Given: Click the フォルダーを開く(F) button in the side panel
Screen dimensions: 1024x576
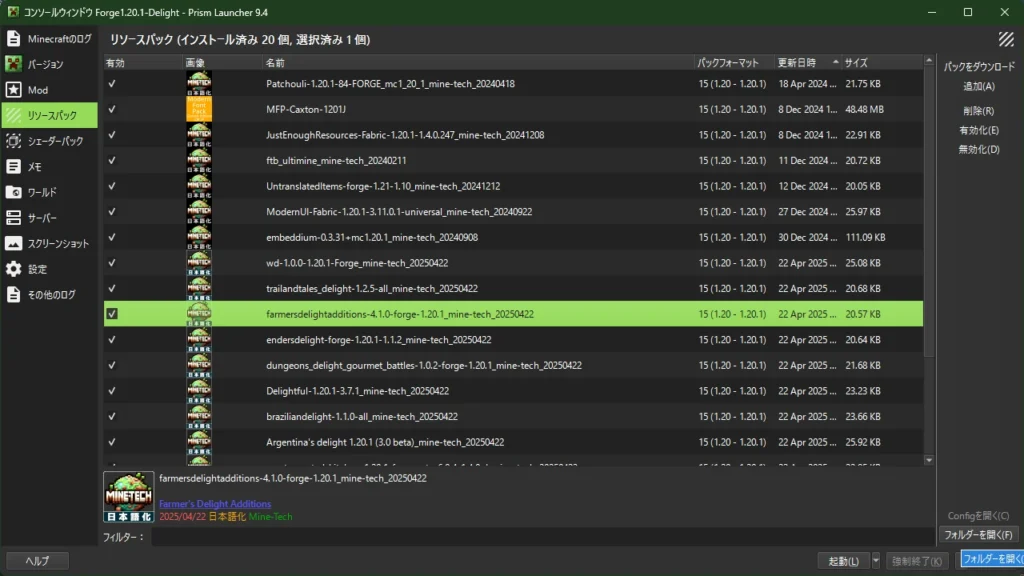Looking at the screenshot, I should [x=978, y=535].
